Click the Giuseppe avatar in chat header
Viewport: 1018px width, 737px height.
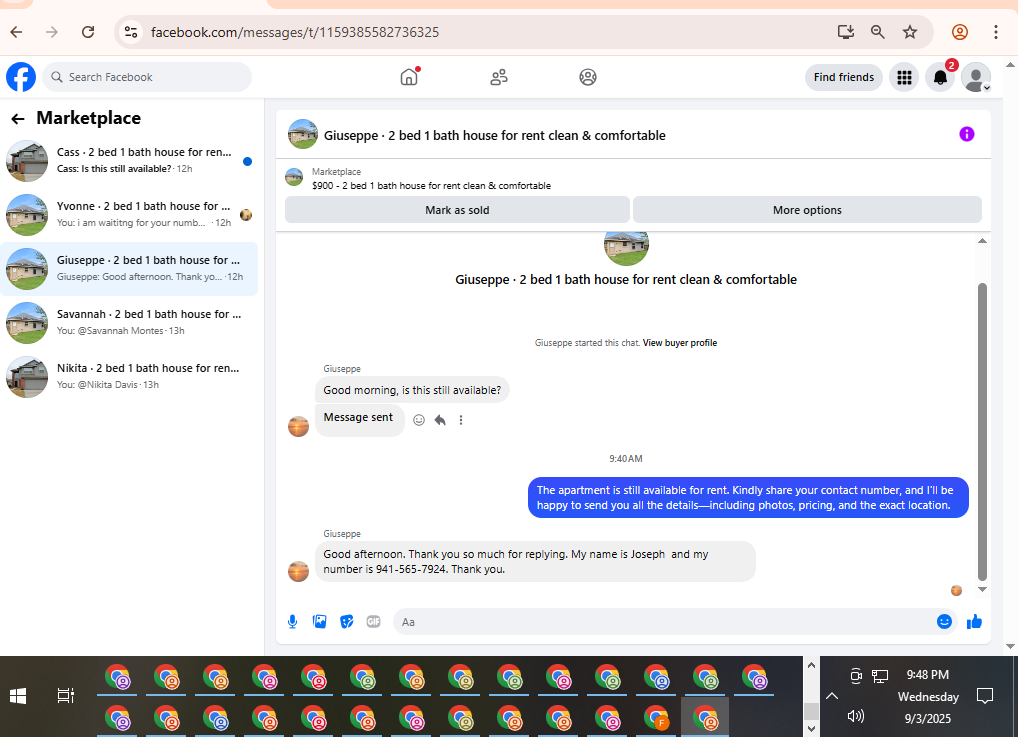click(303, 134)
